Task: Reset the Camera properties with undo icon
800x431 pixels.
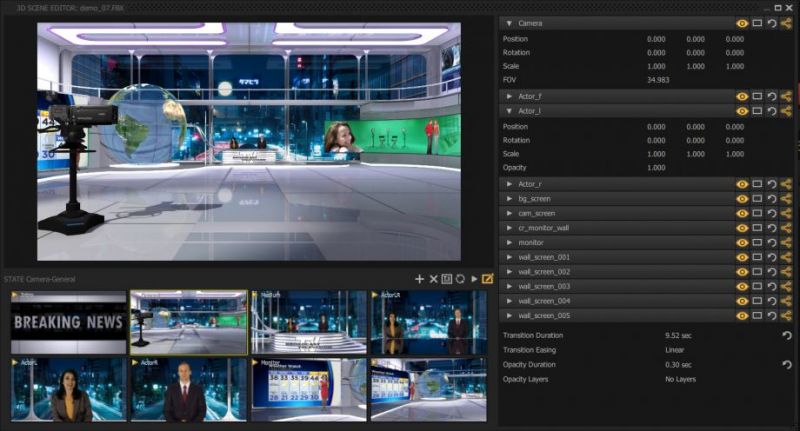Action: [x=772, y=23]
